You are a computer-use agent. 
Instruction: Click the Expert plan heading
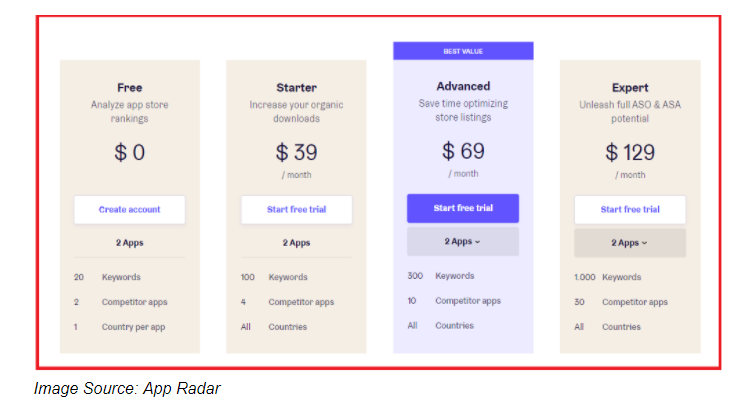[630, 88]
